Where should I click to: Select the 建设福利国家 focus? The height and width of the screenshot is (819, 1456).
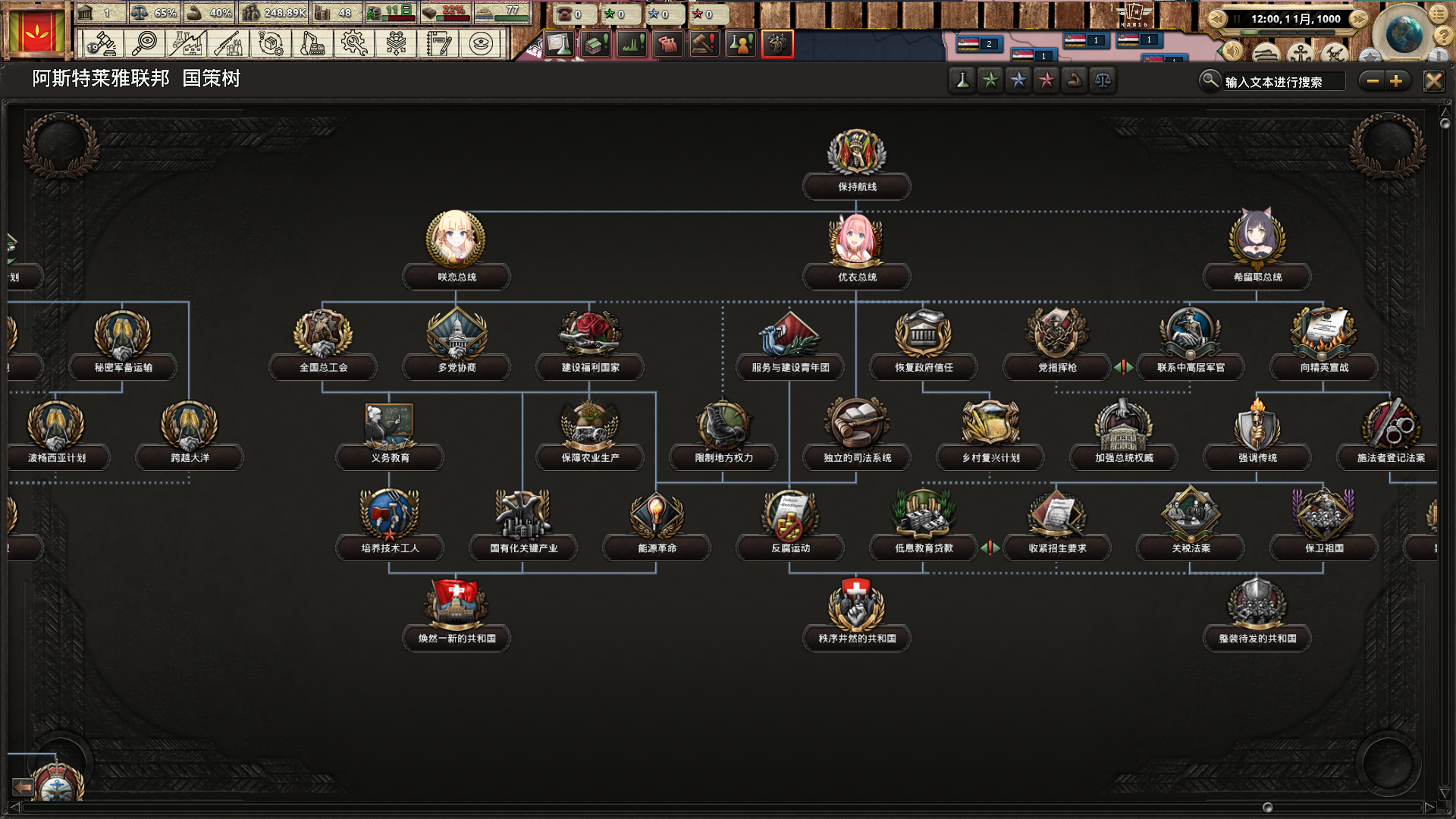pyautogui.click(x=590, y=344)
